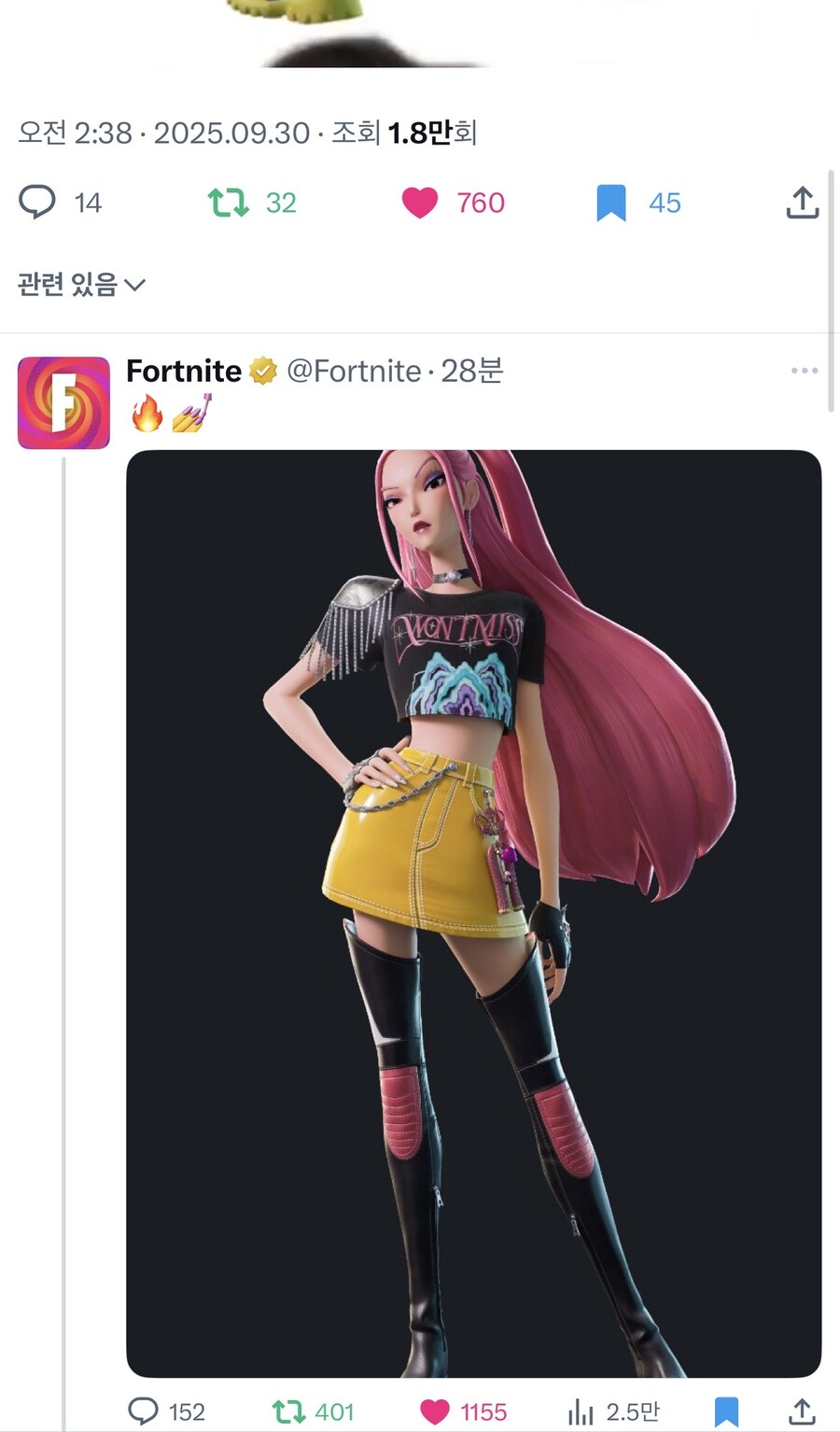The width and height of the screenshot is (840, 1432).
Task: View the Fortnite verified badge
Action: pyautogui.click(x=263, y=372)
